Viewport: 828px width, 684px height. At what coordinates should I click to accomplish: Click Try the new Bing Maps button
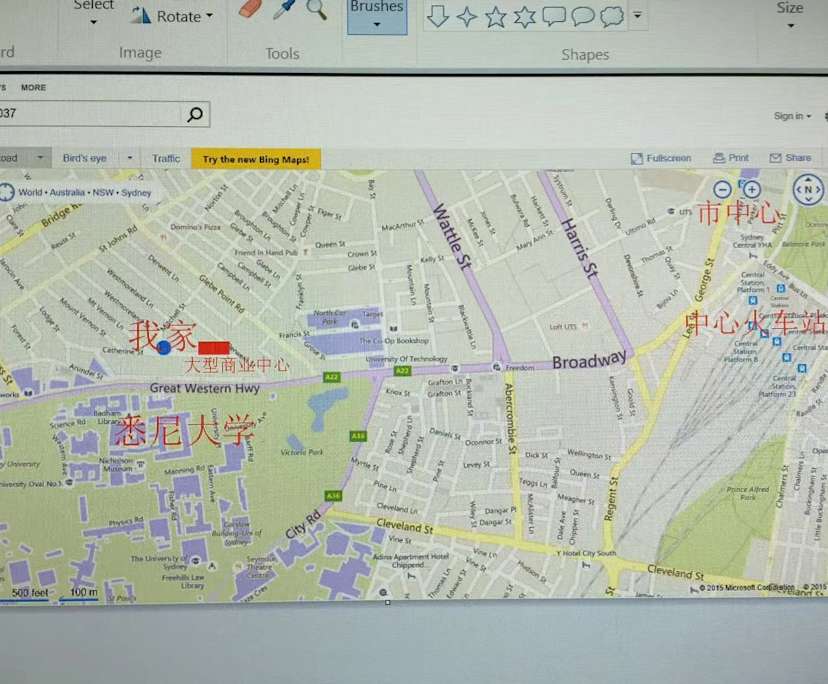256,159
